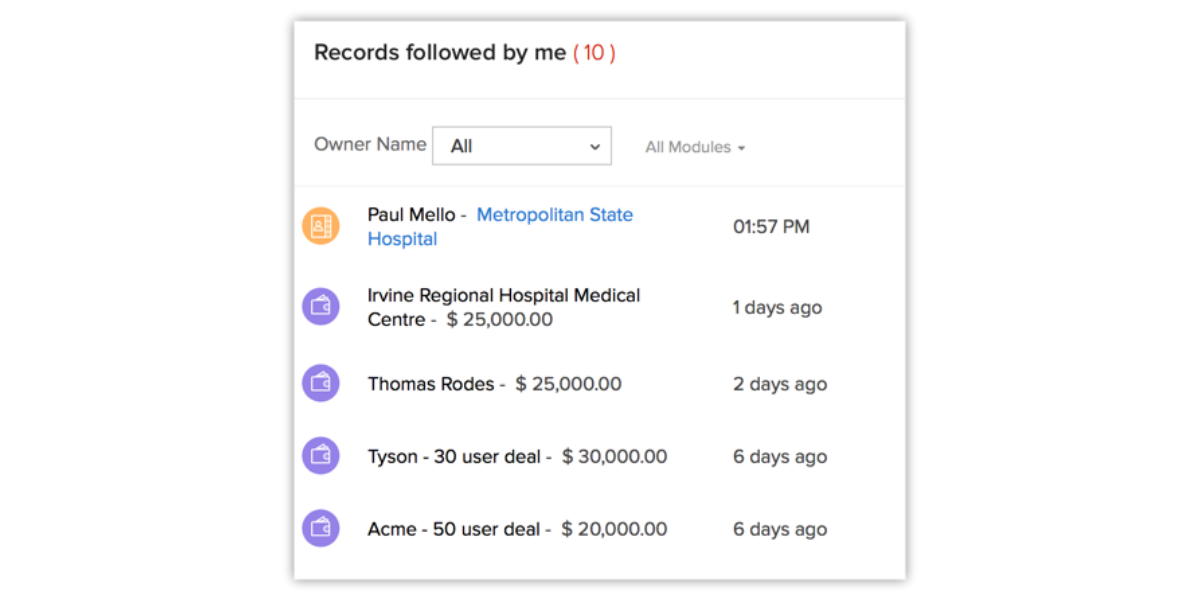Open Irvine Regional Hospital Medical Centre record

pyautogui.click(x=503, y=296)
